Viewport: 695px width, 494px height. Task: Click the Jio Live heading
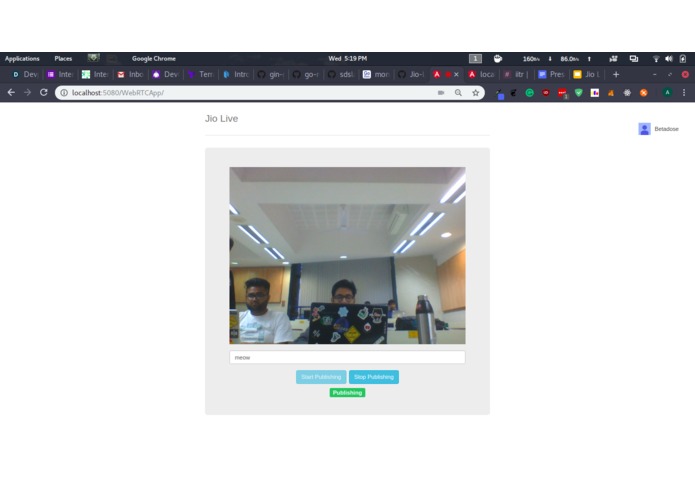click(221, 119)
